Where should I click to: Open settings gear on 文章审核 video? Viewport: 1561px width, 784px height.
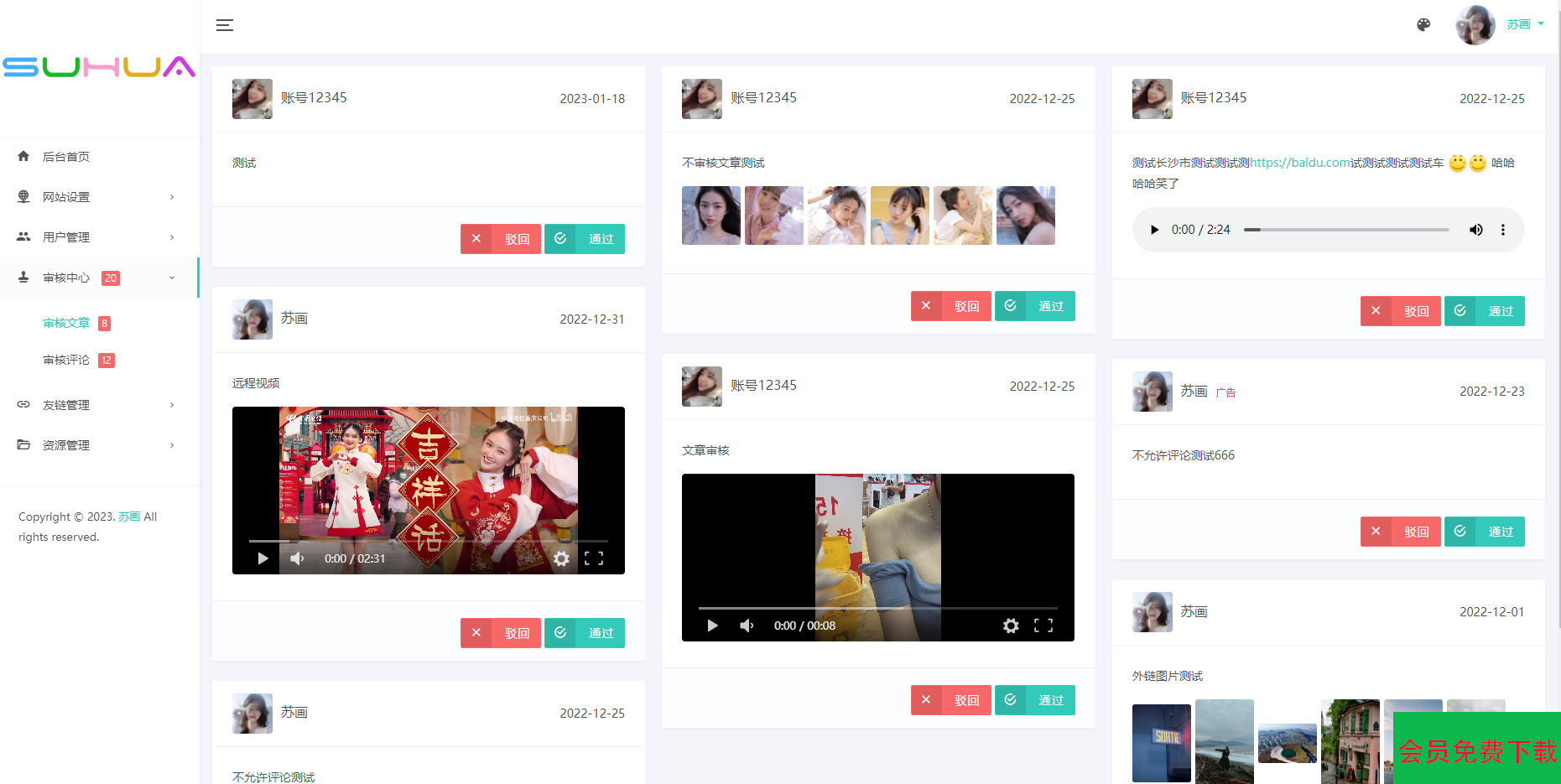pyautogui.click(x=1011, y=626)
